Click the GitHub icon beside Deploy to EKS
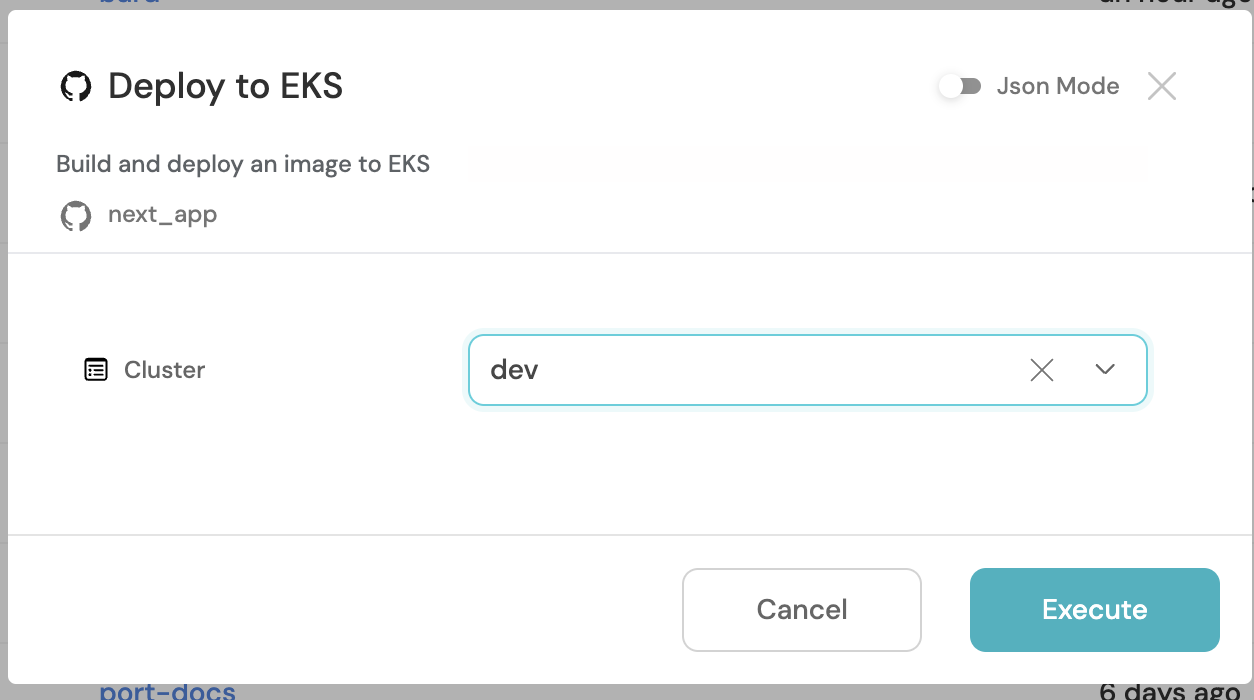 tap(76, 86)
